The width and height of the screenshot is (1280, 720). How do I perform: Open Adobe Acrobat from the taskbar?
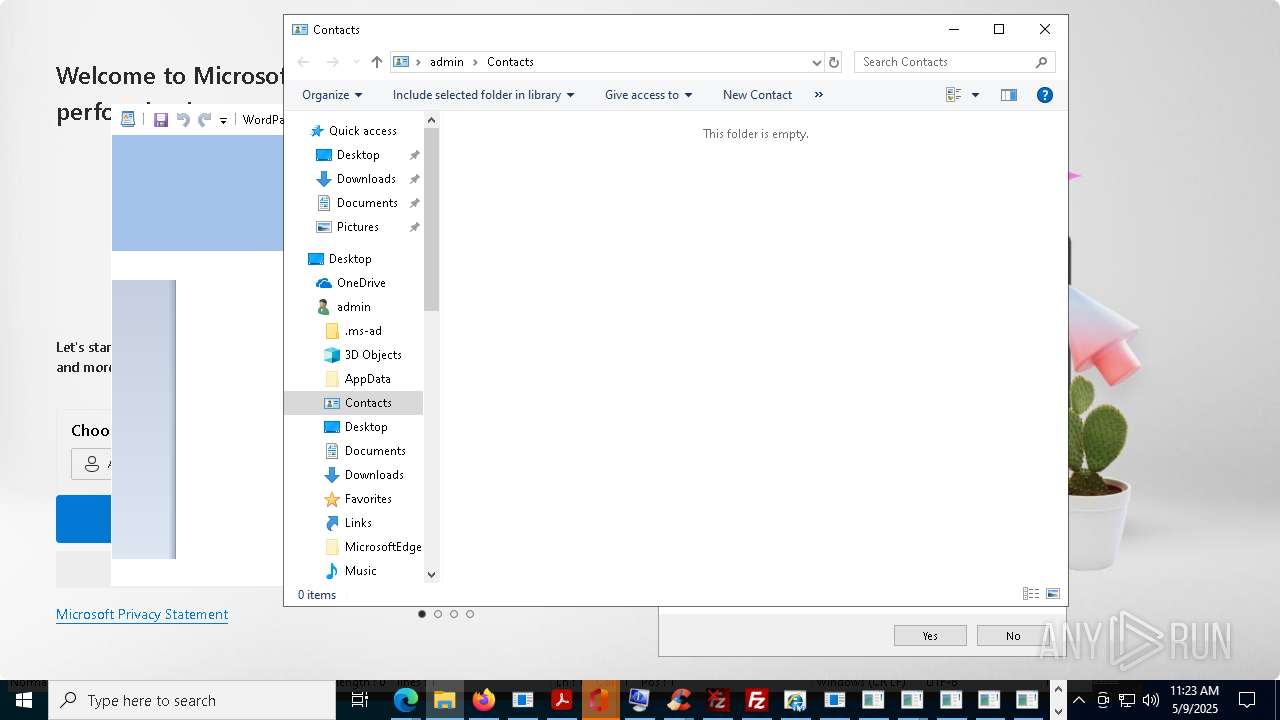point(562,700)
